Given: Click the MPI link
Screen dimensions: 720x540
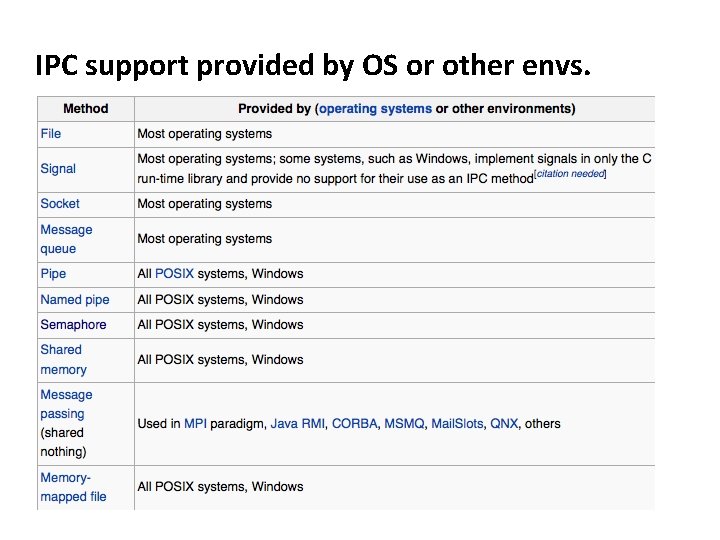Looking at the screenshot, I should click(x=196, y=423).
